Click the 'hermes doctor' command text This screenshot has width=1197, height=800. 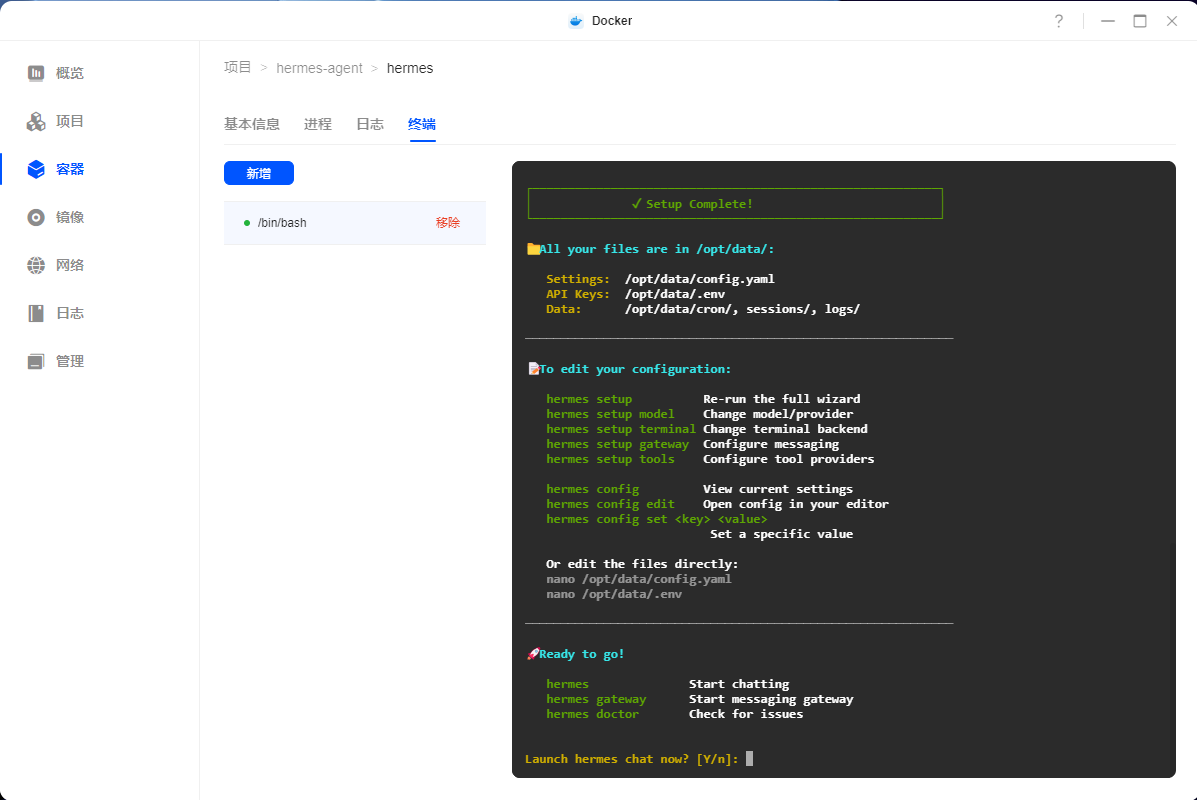tap(592, 714)
